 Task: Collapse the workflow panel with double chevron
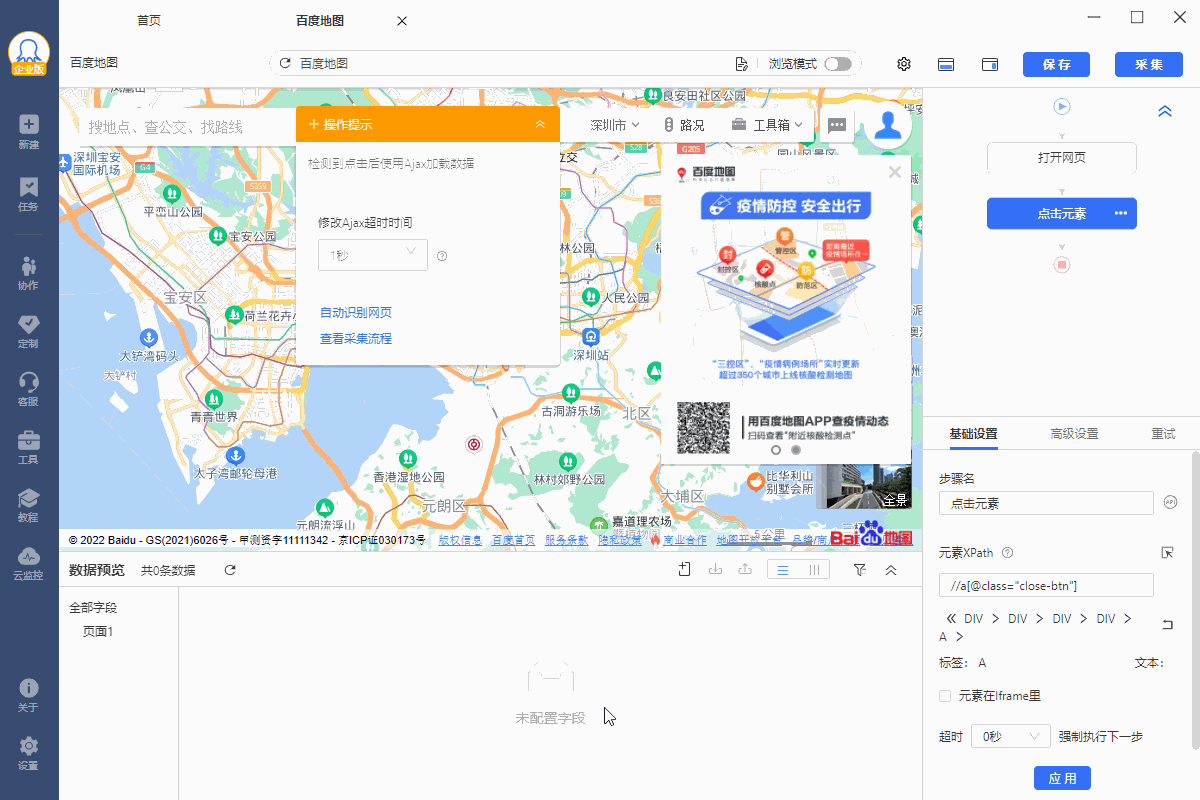click(x=1165, y=111)
